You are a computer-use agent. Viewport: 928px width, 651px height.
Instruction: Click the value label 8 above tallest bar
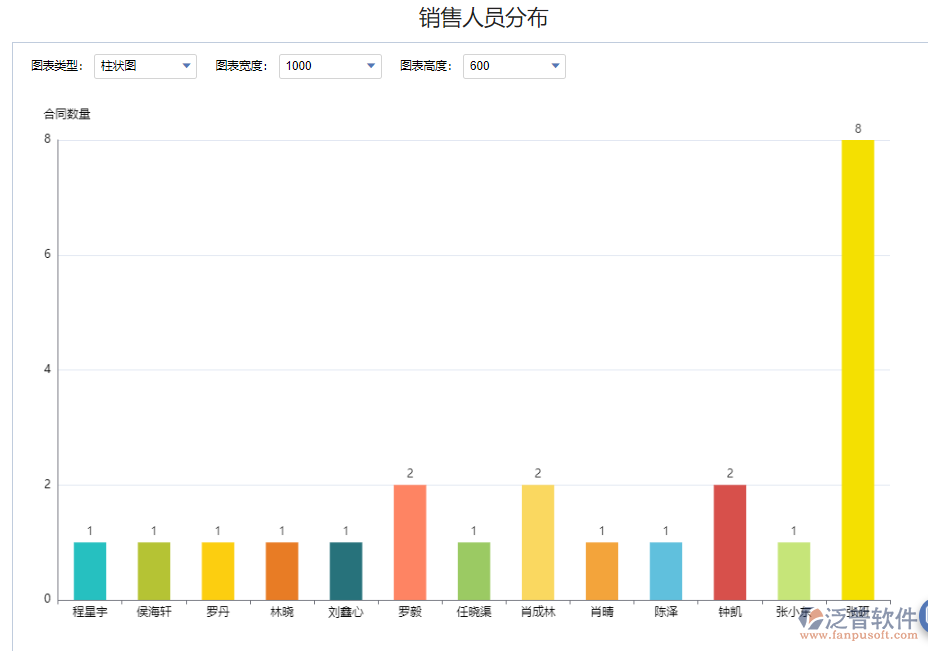[x=857, y=128]
